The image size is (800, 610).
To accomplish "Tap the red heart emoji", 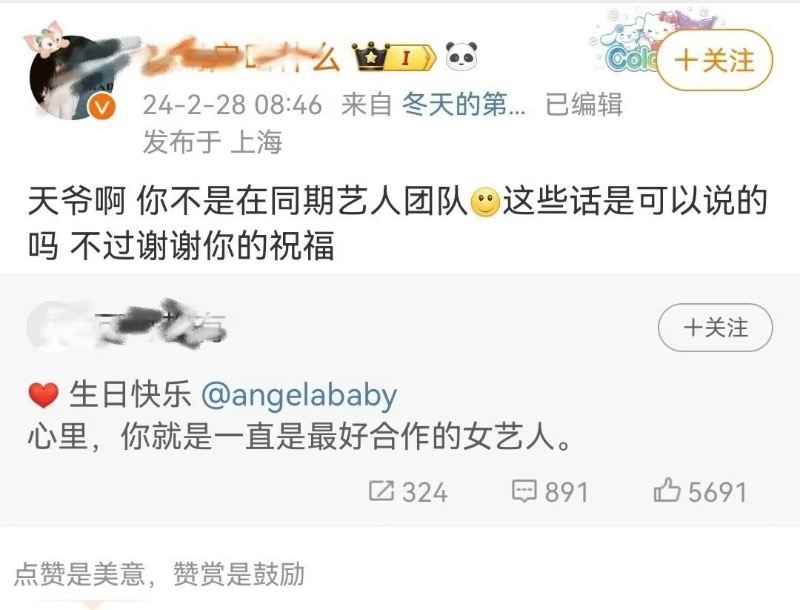I will [43, 396].
